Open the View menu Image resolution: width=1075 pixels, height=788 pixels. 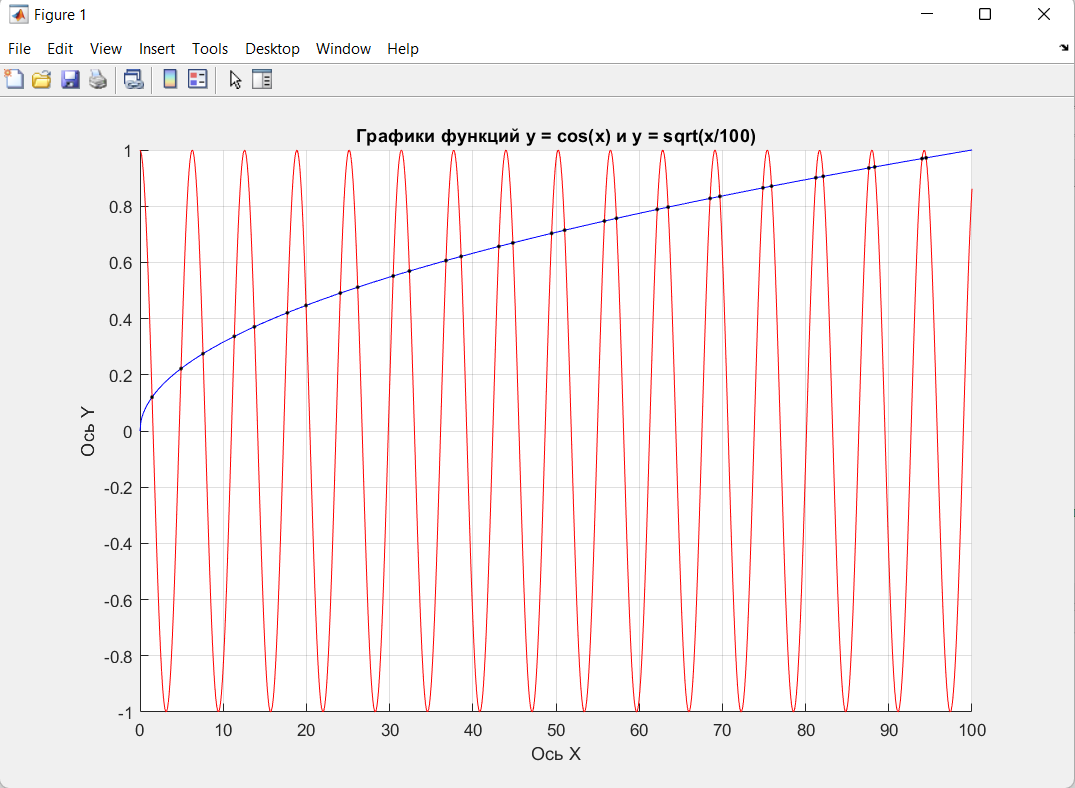(106, 49)
